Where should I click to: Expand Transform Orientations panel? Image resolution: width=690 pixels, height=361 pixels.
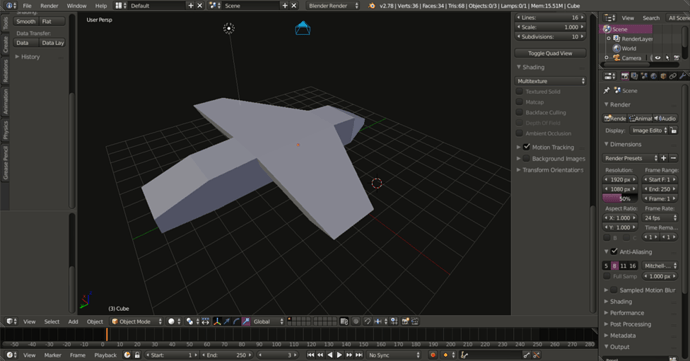coord(550,170)
